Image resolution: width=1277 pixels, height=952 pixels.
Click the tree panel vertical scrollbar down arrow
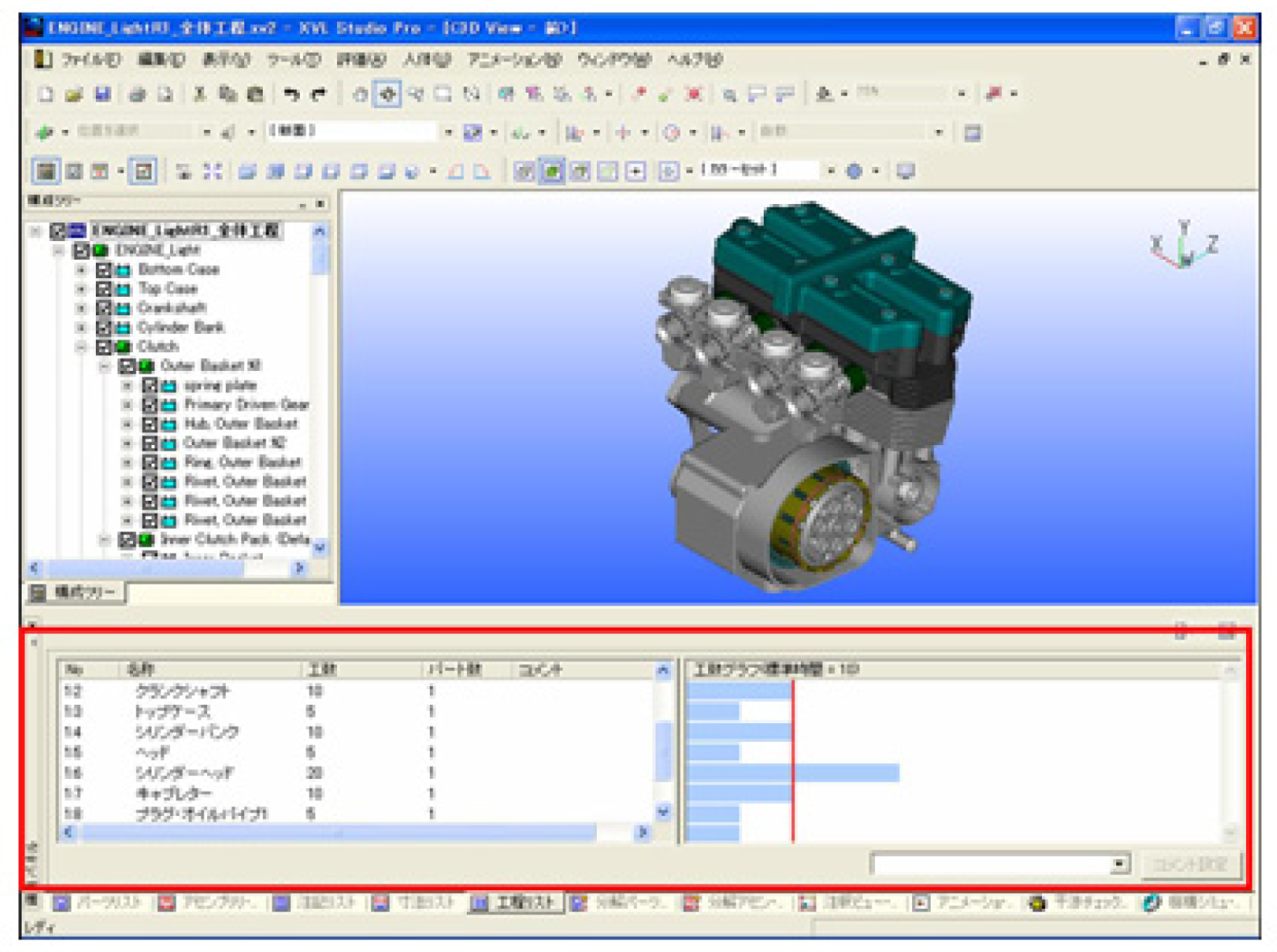pyautogui.click(x=320, y=547)
